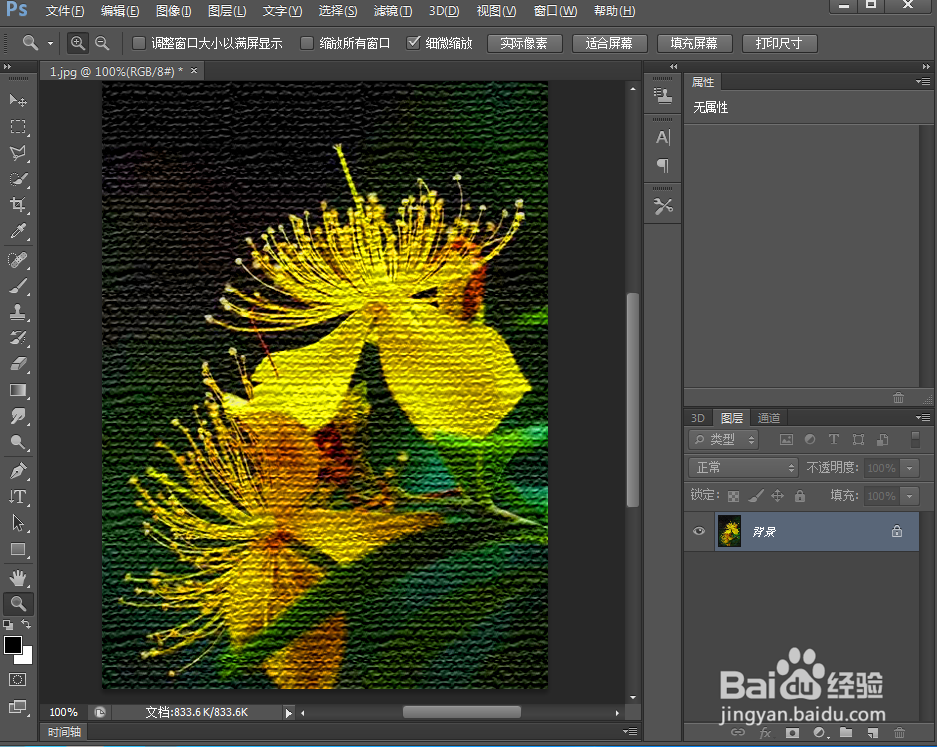Screen dimensions: 937x747
Task: Select the Zoom tool in toolbox
Action: [x=18, y=604]
